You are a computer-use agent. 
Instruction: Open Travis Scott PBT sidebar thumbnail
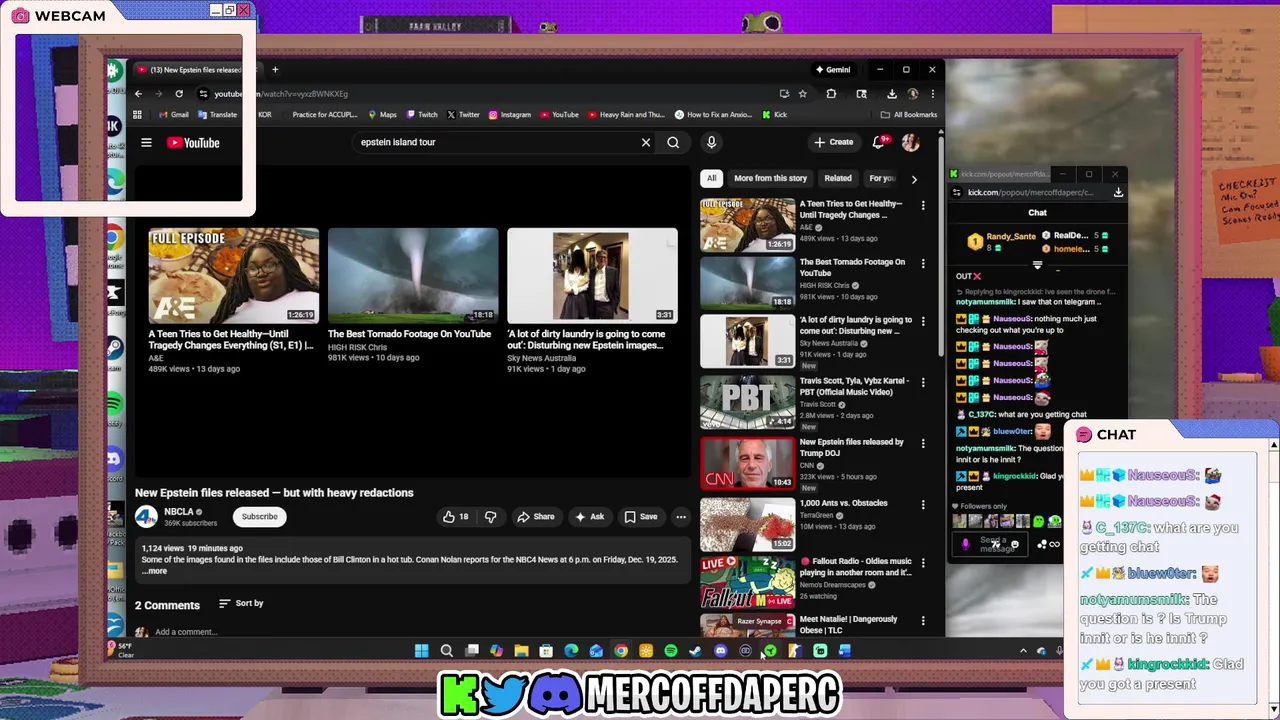pos(747,402)
